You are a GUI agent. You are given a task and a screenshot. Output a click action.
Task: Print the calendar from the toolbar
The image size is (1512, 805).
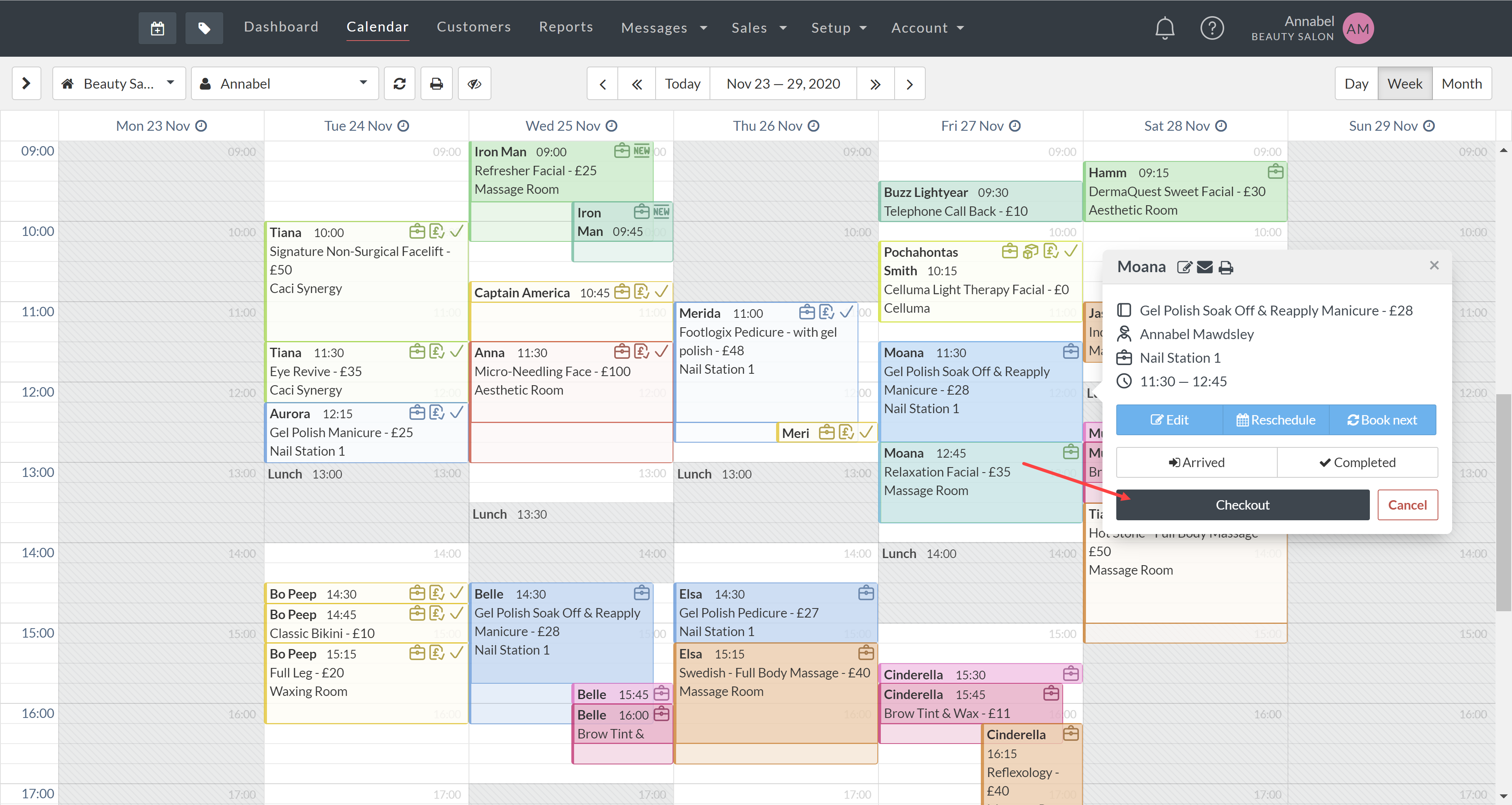(x=436, y=84)
